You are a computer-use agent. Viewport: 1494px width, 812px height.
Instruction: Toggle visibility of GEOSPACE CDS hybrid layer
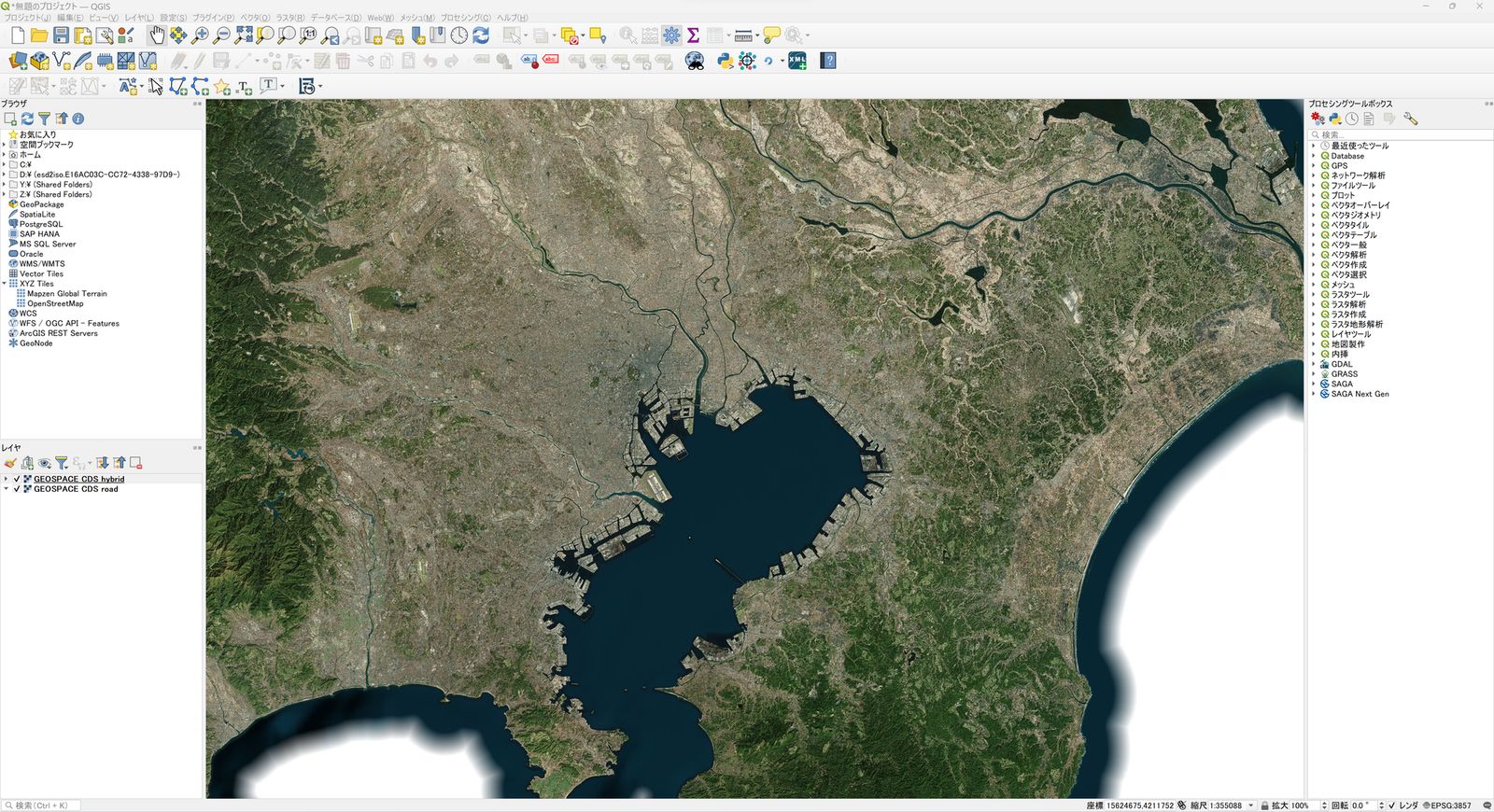pyautogui.click(x=17, y=479)
